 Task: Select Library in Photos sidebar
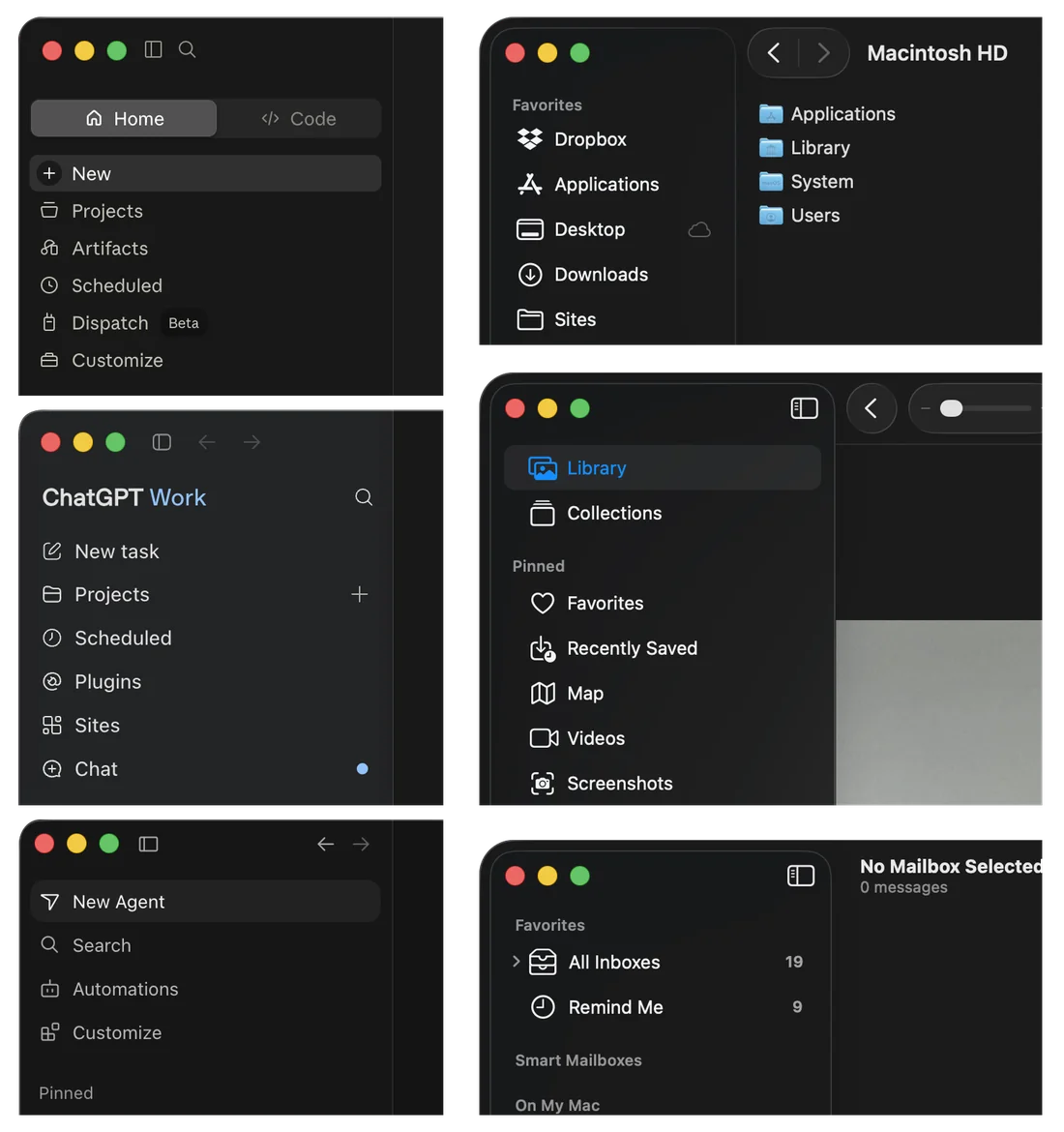(663, 468)
